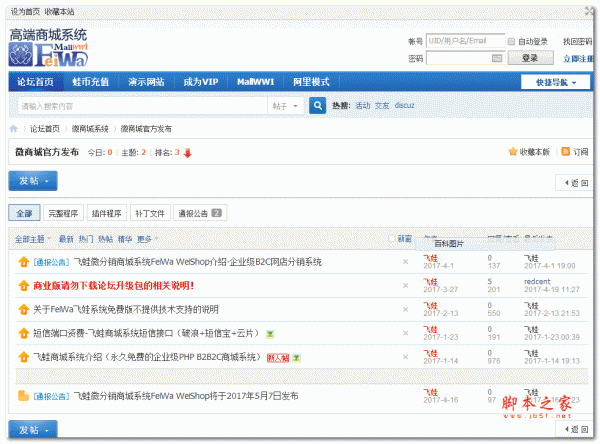600x444 pixels.
Task: Click image attachment icon on 短信端口资费 thread
Action: click(x=270, y=334)
